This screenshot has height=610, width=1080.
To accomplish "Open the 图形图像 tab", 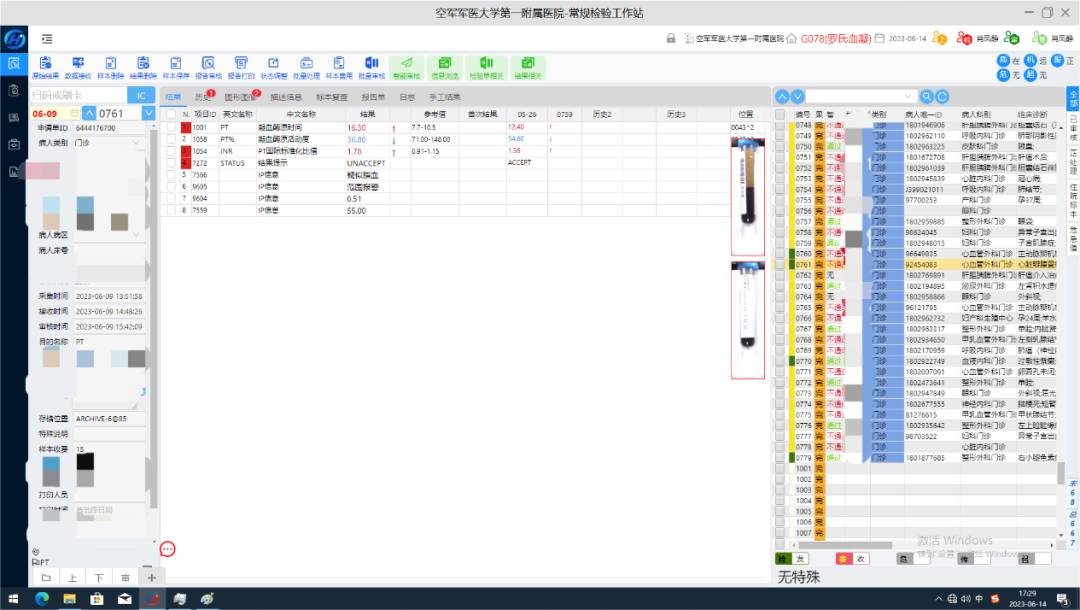I will 239,97.
